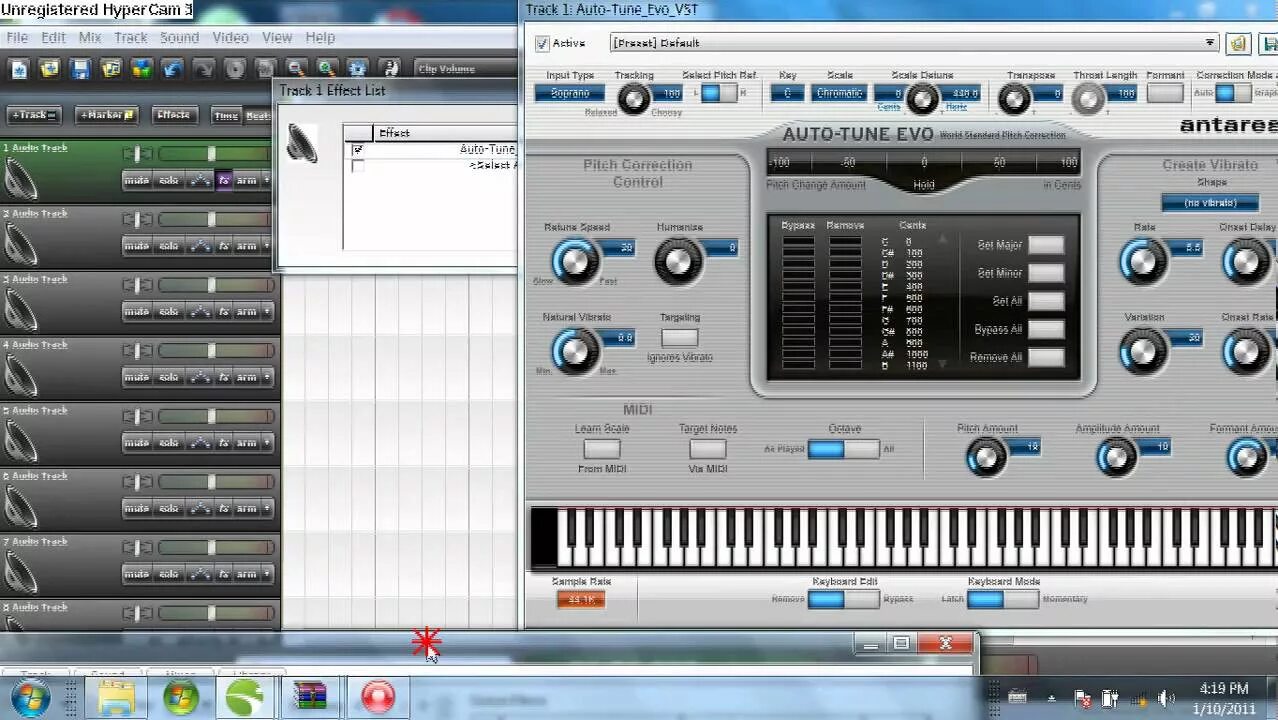The height and width of the screenshot is (720, 1278).
Task: Click the Retune Speed knob
Action: click(575, 262)
